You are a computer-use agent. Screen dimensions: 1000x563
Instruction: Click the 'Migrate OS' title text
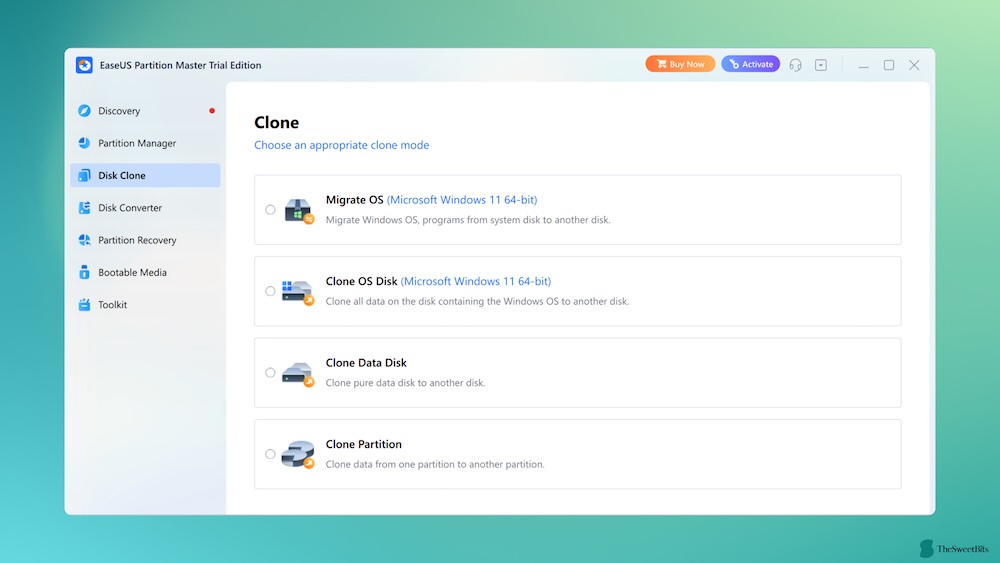[x=355, y=200]
